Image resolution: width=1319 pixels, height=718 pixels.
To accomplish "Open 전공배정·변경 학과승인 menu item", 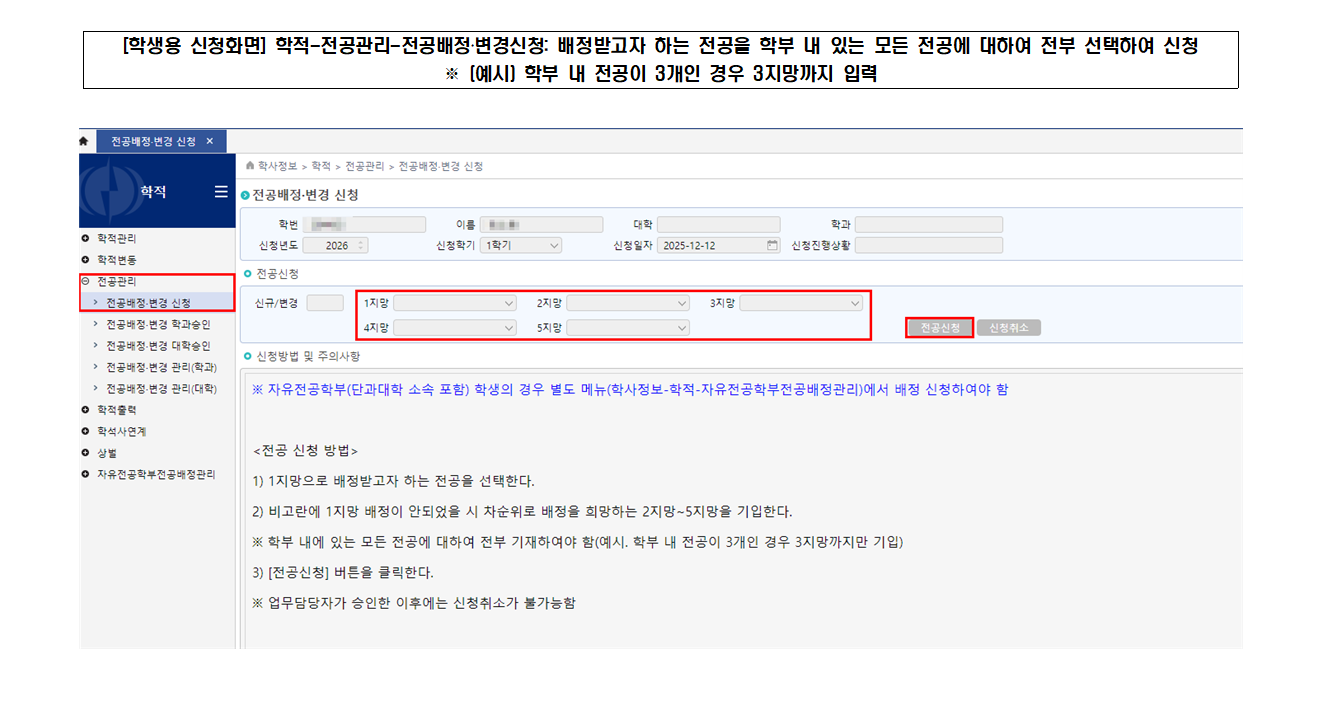I will point(158,324).
